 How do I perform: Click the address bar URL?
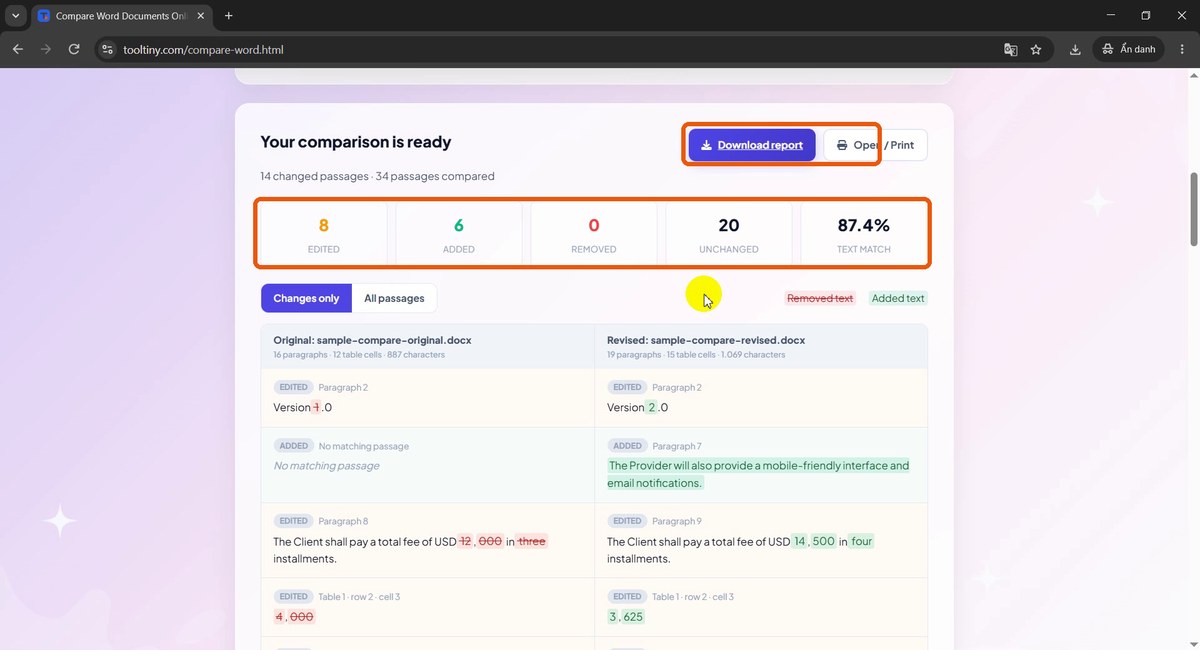(204, 49)
